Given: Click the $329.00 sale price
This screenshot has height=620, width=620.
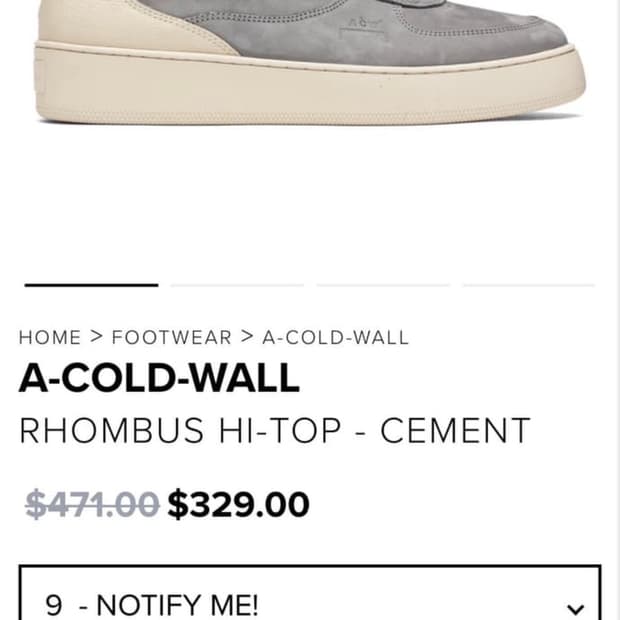Looking at the screenshot, I should [238, 504].
